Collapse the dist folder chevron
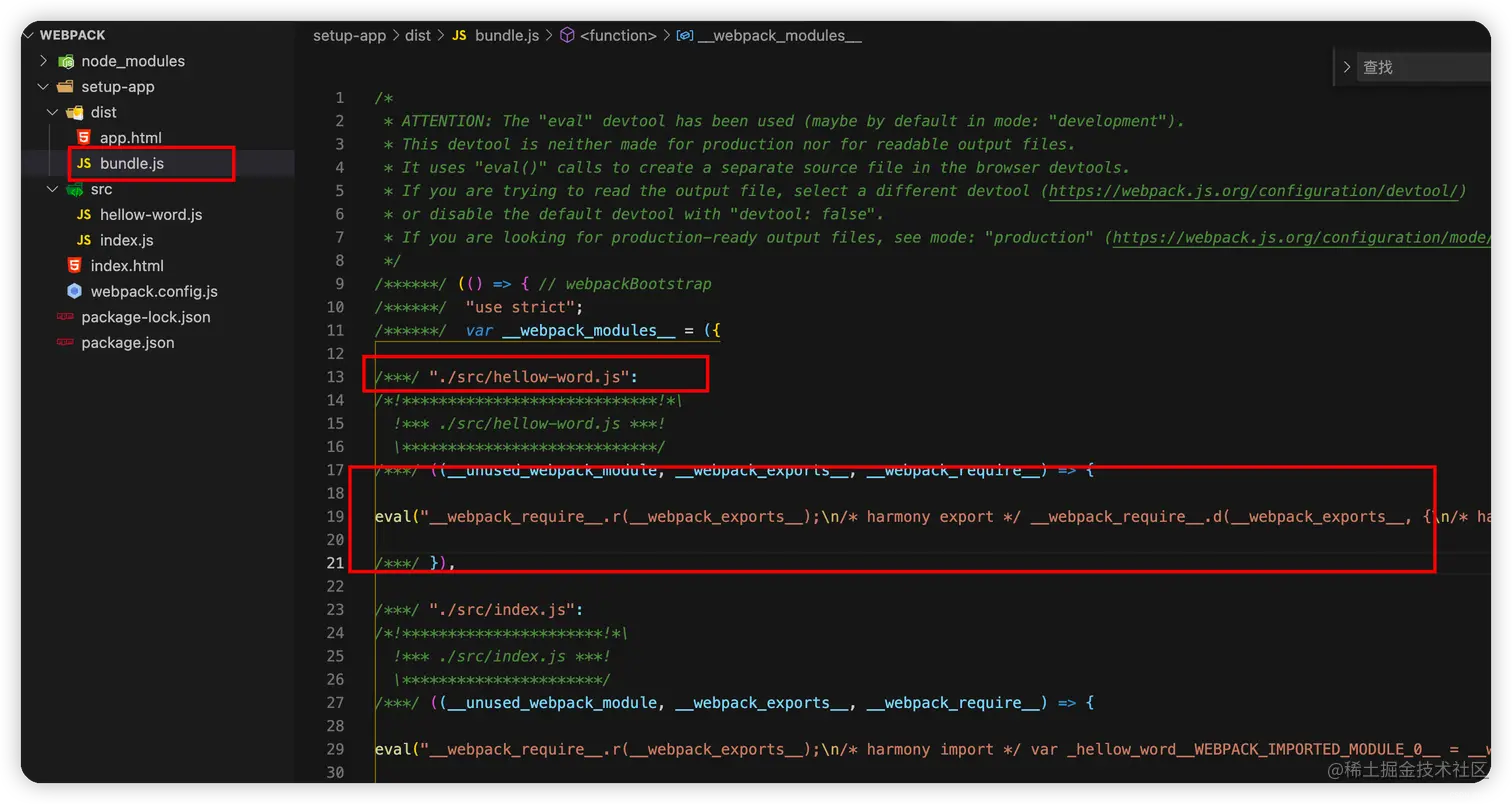Image resolution: width=1512 pixels, height=804 pixels. 52,112
